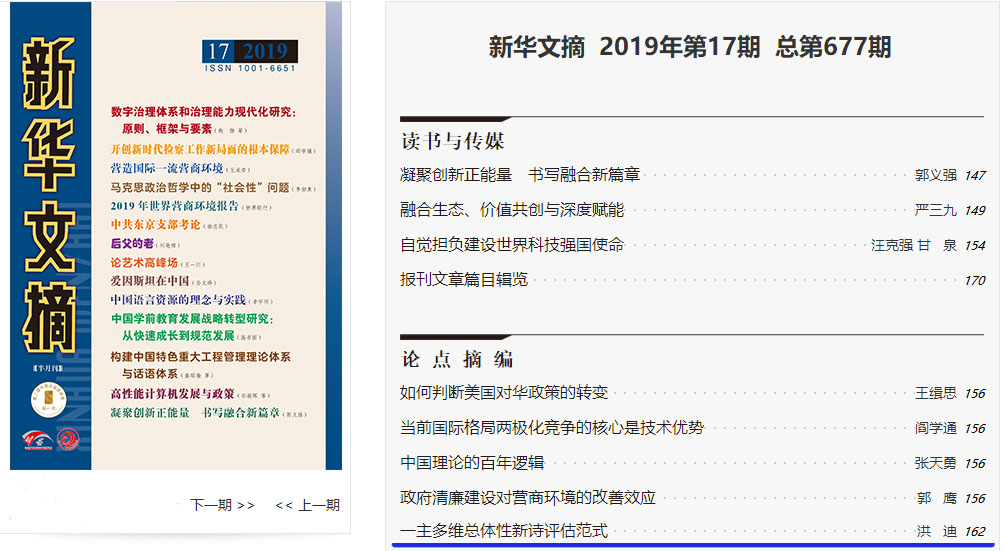Open article 政府清廉建设对营商环境的改善效应
The height and width of the screenshot is (551, 1004).
(x=528, y=498)
